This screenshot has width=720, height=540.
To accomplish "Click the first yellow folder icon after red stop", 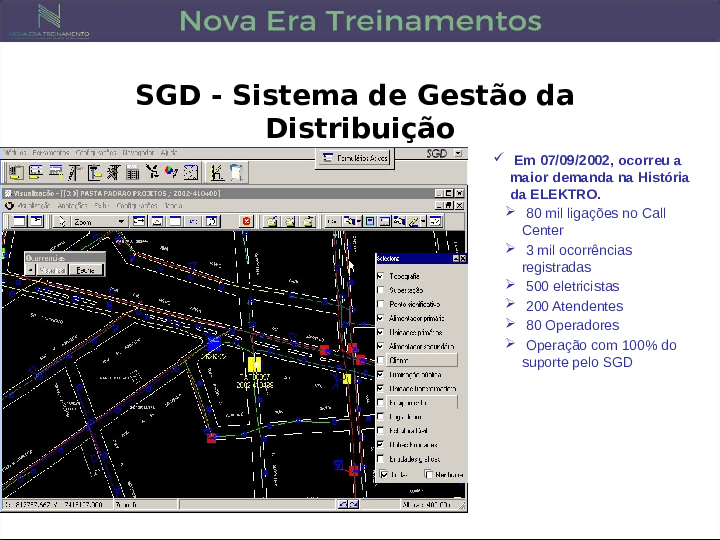I will (272, 221).
